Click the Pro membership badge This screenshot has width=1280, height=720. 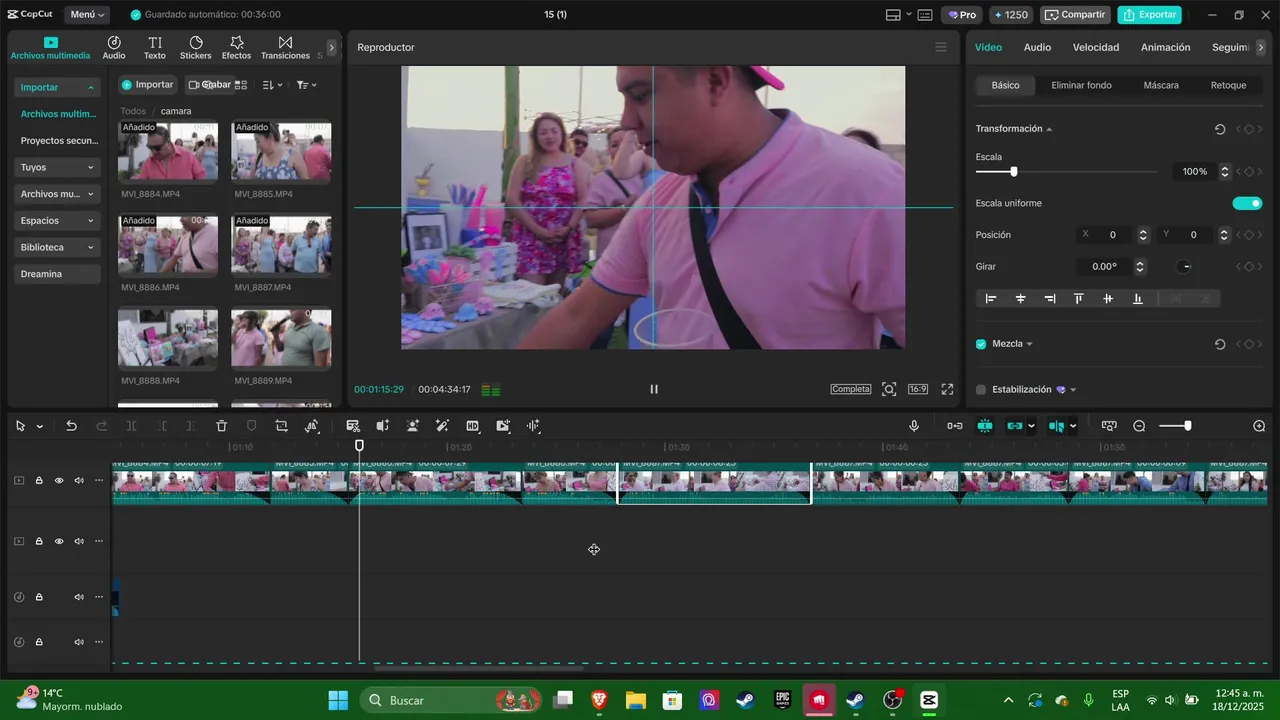coord(962,15)
